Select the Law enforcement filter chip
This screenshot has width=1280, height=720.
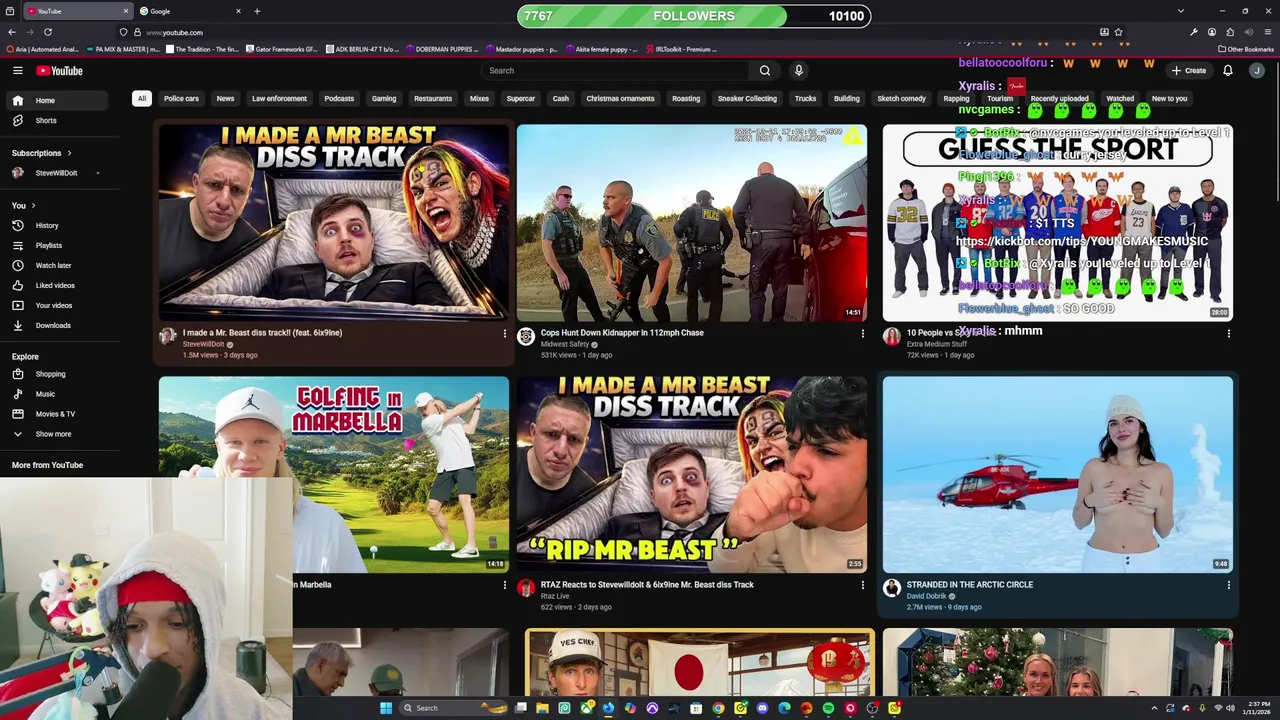point(279,99)
